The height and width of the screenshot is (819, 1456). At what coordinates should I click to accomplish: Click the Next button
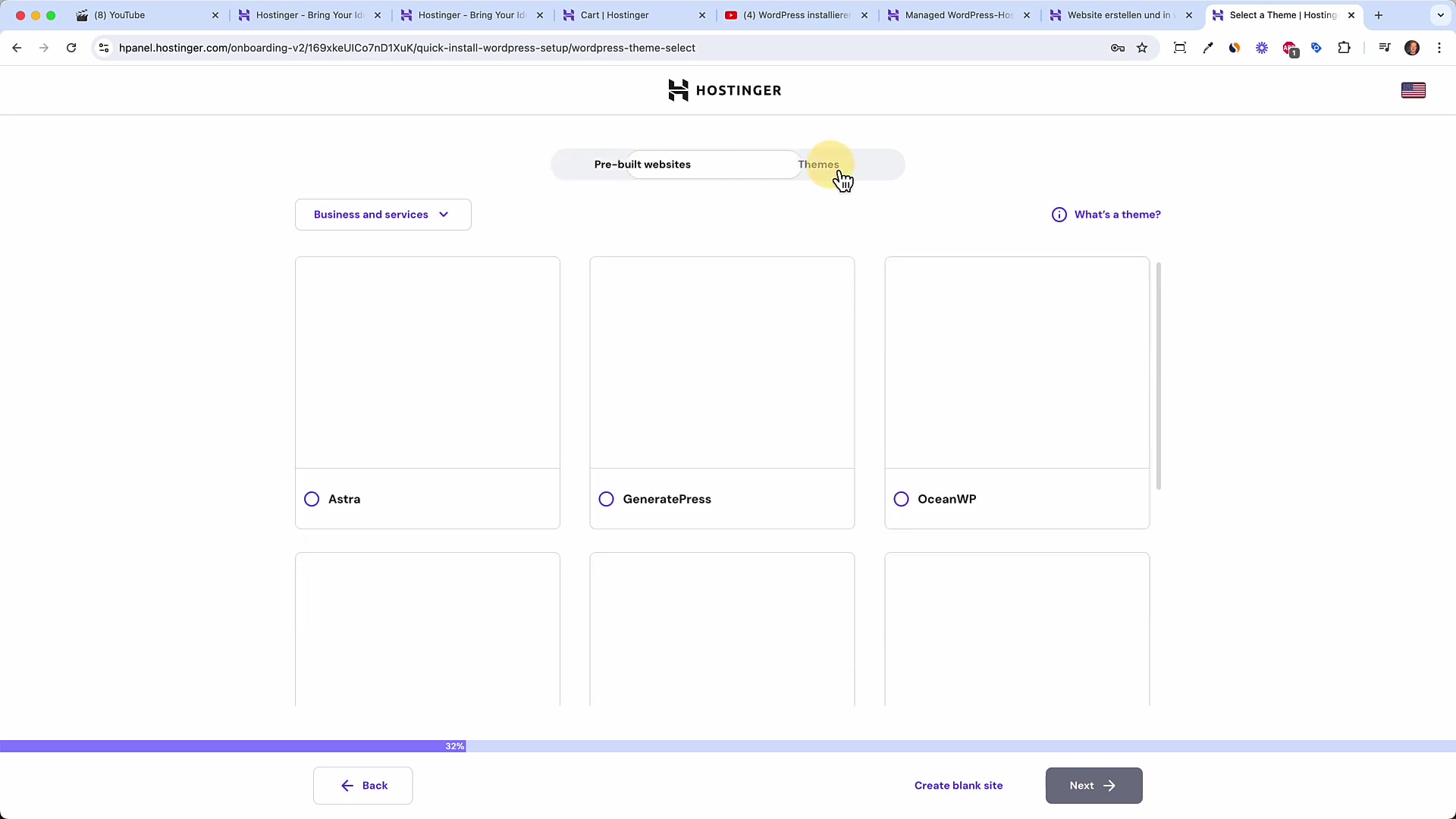pyautogui.click(x=1094, y=786)
